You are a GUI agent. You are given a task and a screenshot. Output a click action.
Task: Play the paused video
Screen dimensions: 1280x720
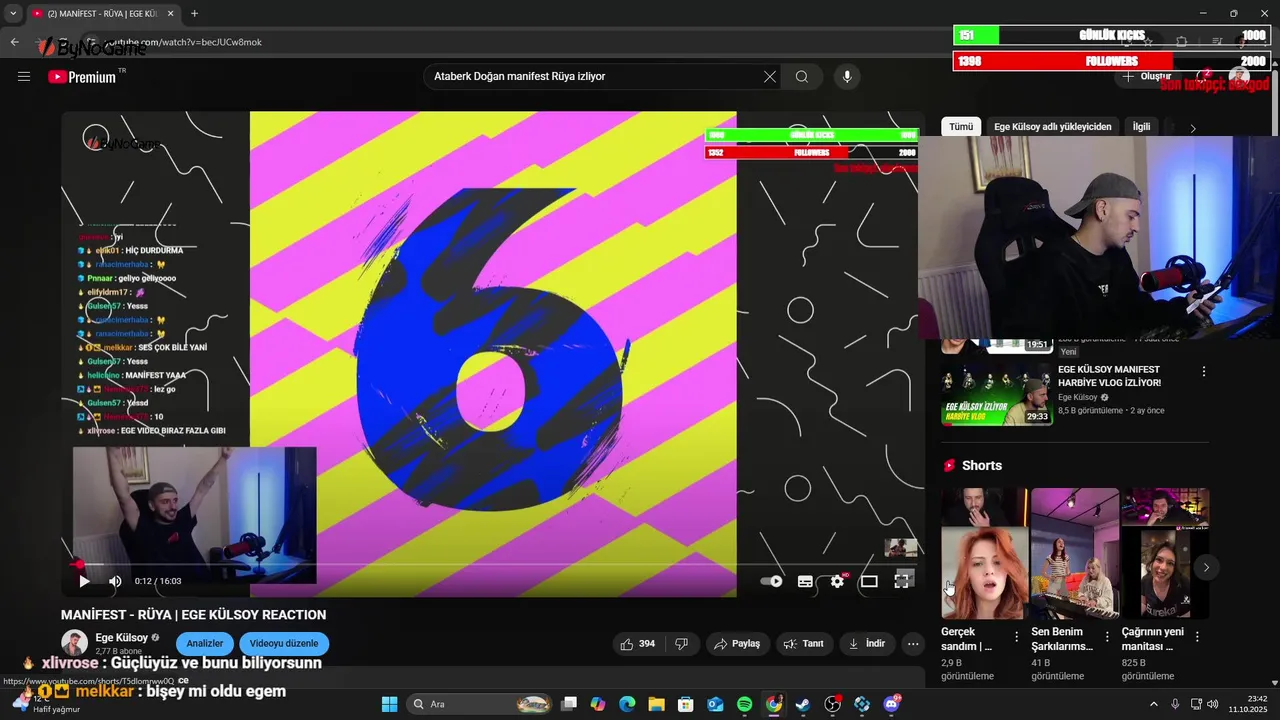[x=84, y=581]
